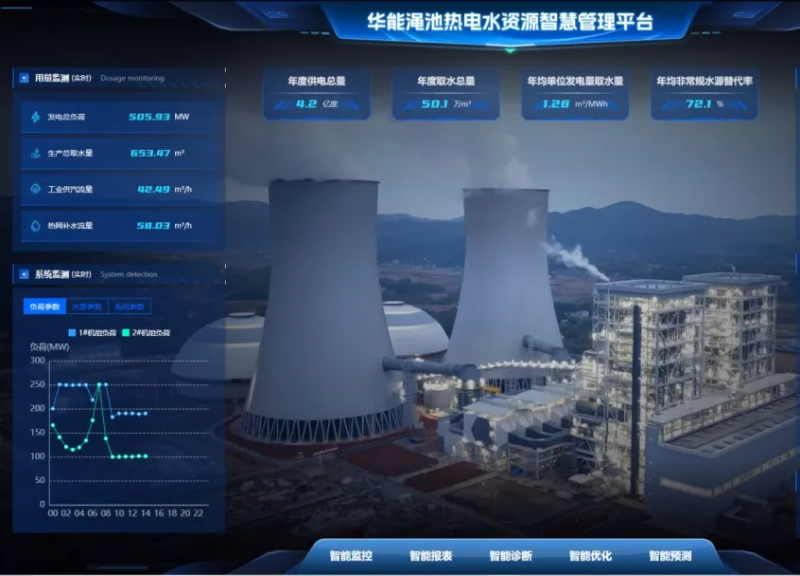This screenshot has height=576, width=800.
Task: Click the 505.93 MW value
Action: pos(159,117)
